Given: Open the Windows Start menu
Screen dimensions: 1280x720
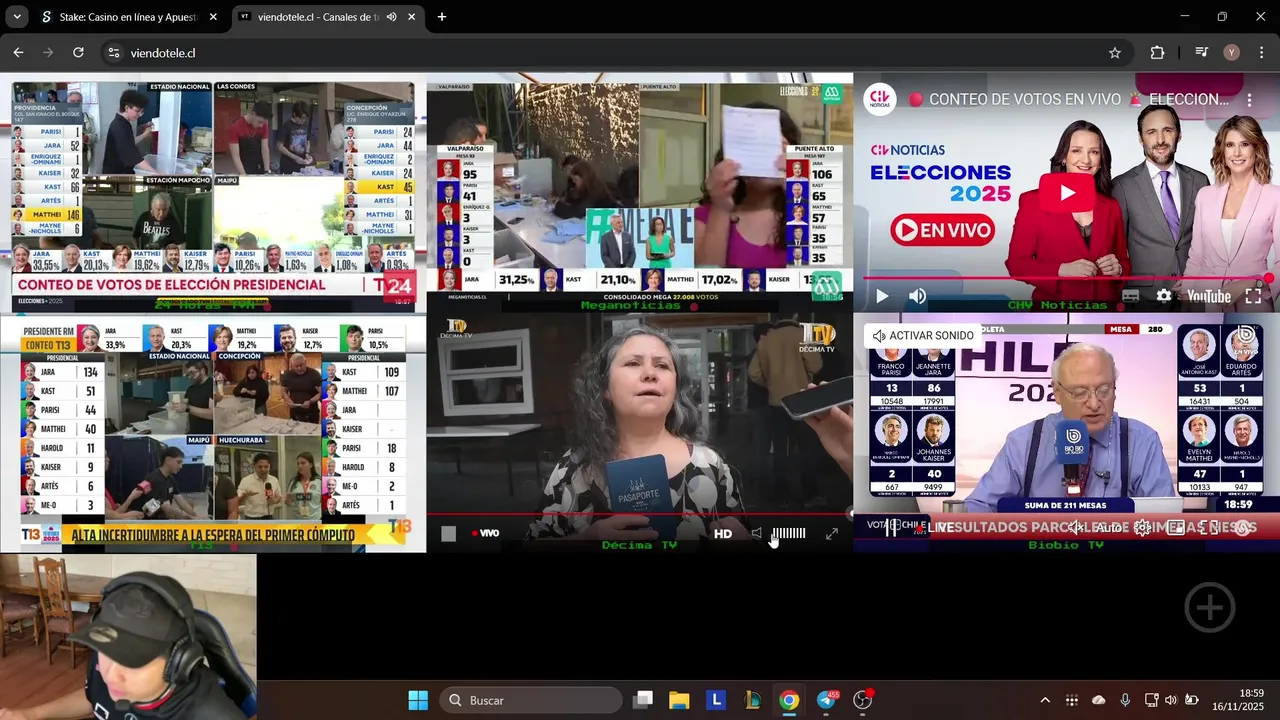Looking at the screenshot, I should 418,700.
